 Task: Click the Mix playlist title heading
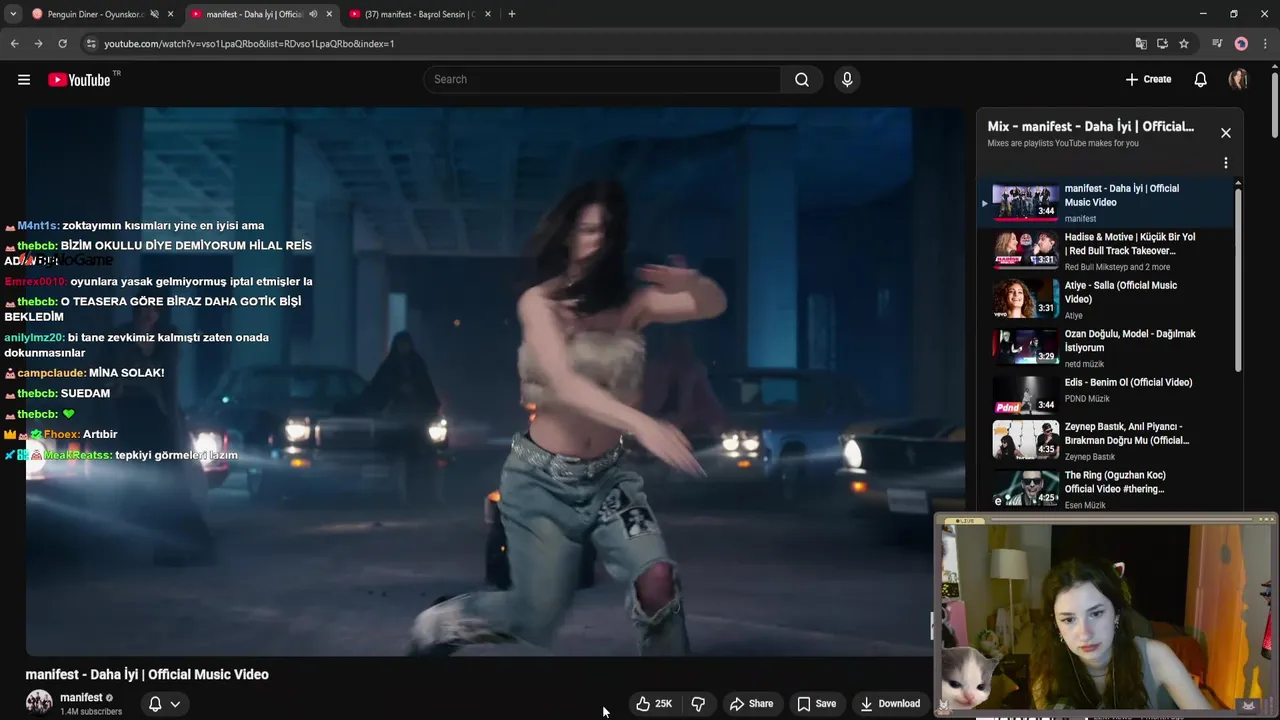1091,126
